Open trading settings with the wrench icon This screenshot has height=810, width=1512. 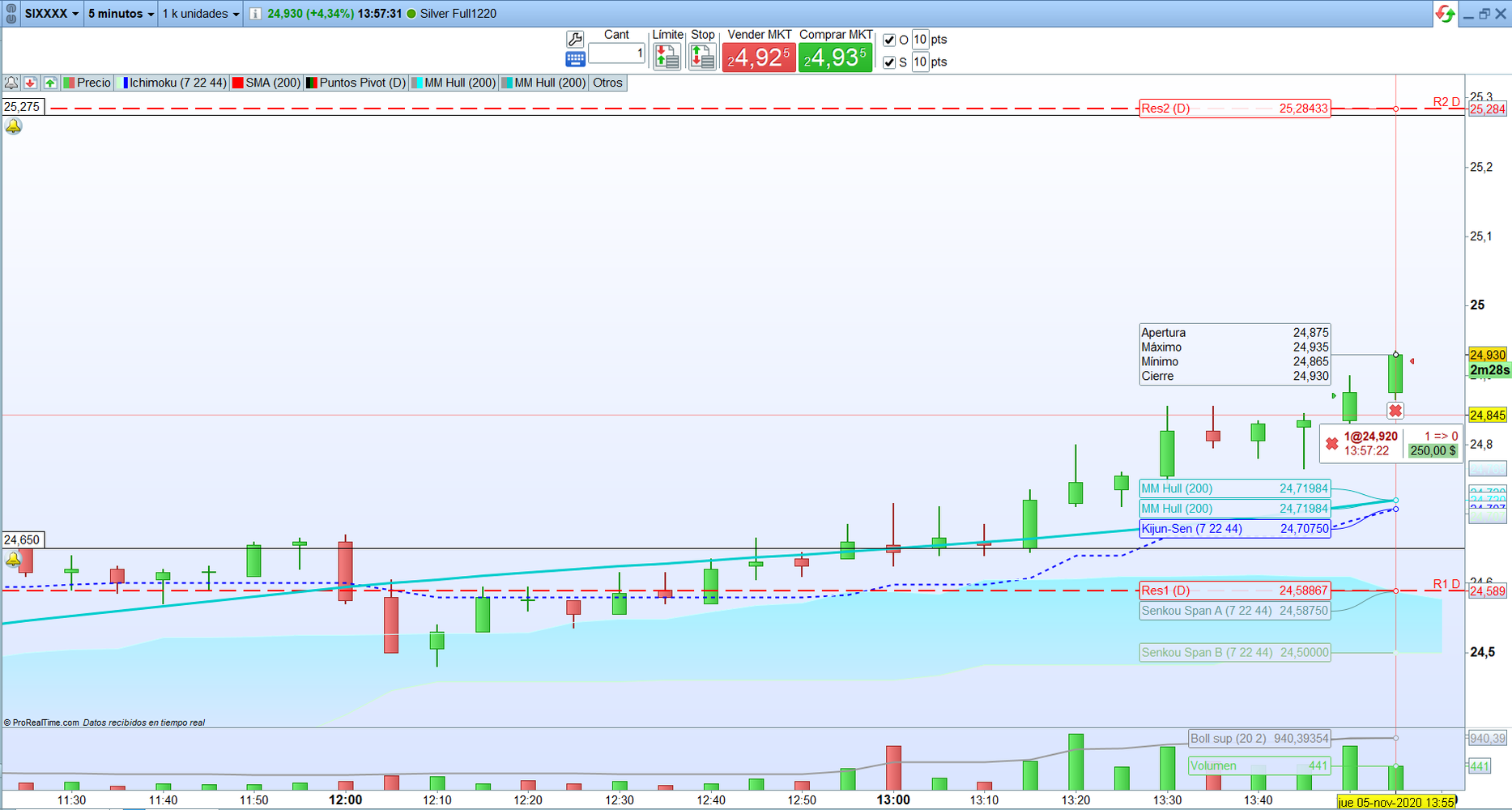click(x=575, y=39)
